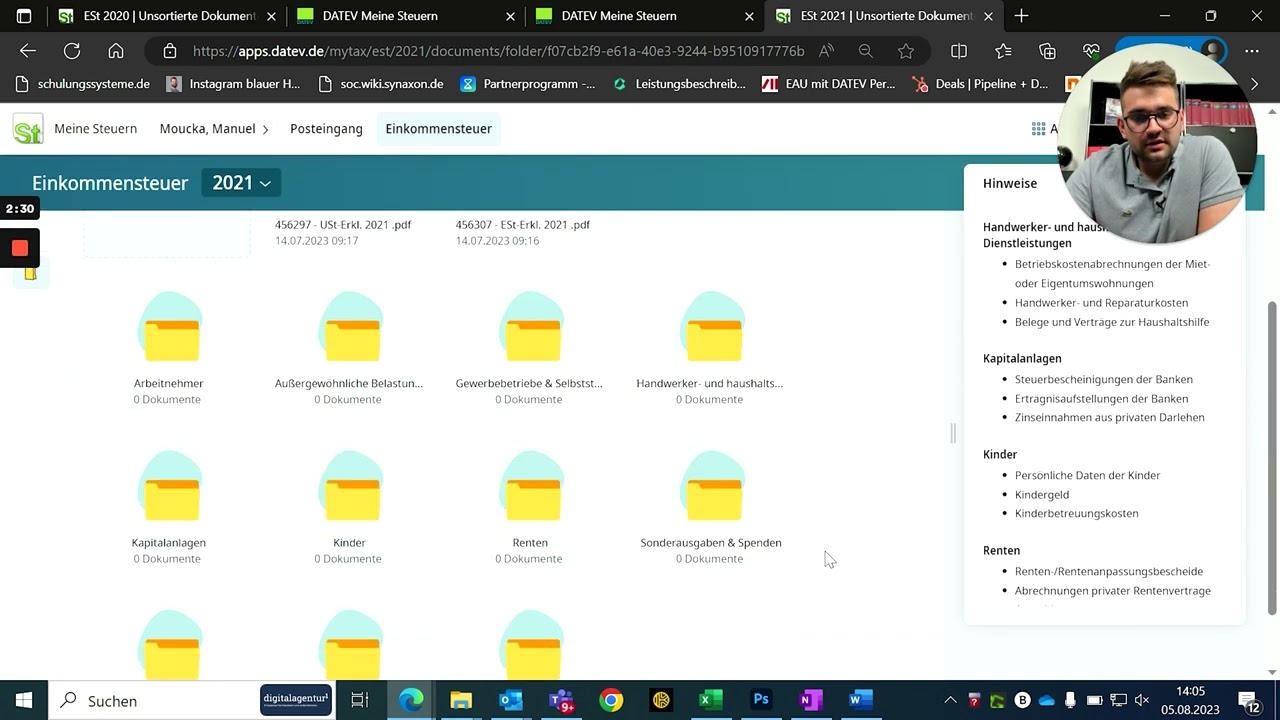Open Photoshop from the taskbar
This screenshot has height=720, width=1280.
click(761, 700)
